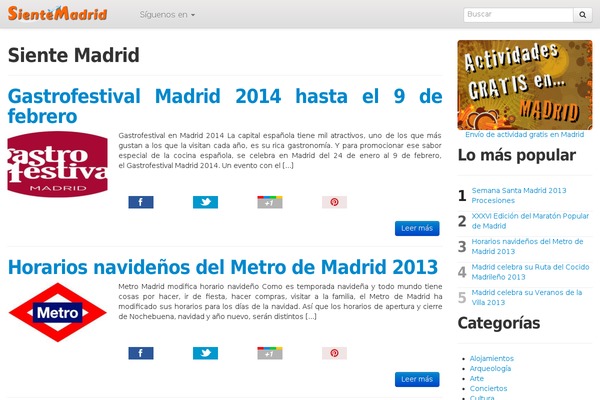The width and height of the screenshot is (600, 400).
Task: Open popular post Veranos de la Villa 2013
Action: 527,297
